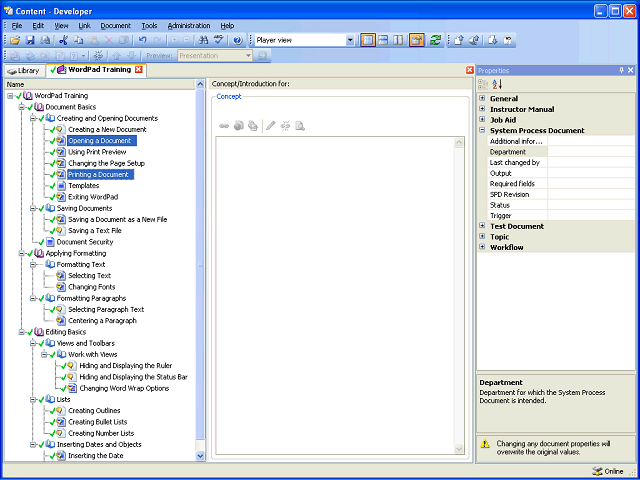Toggle the first outline layout view button
This screenshot has height=480, width=640.
tap(368, 40)
